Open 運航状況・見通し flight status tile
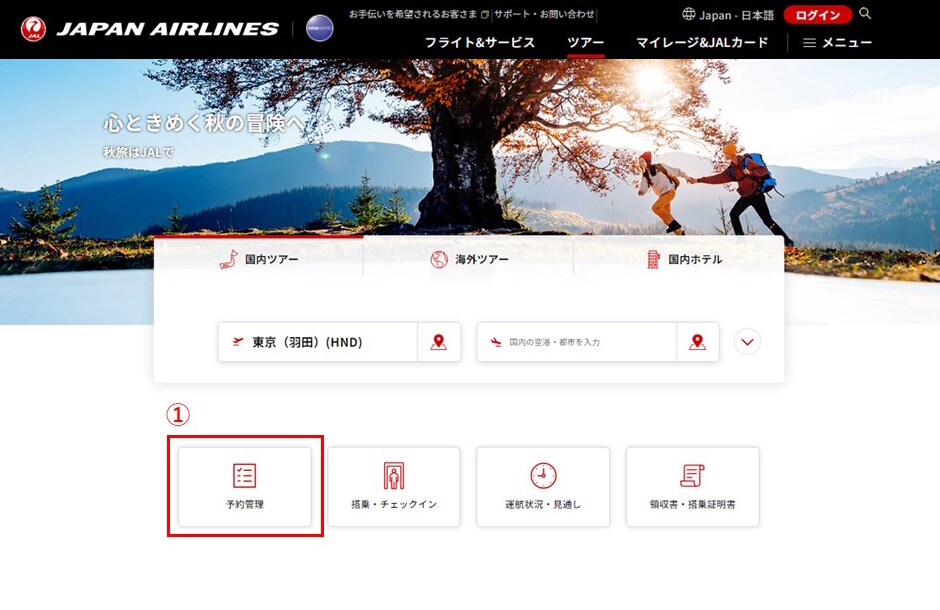This screenshot has width=940, height=610. [x=543, y=486]
